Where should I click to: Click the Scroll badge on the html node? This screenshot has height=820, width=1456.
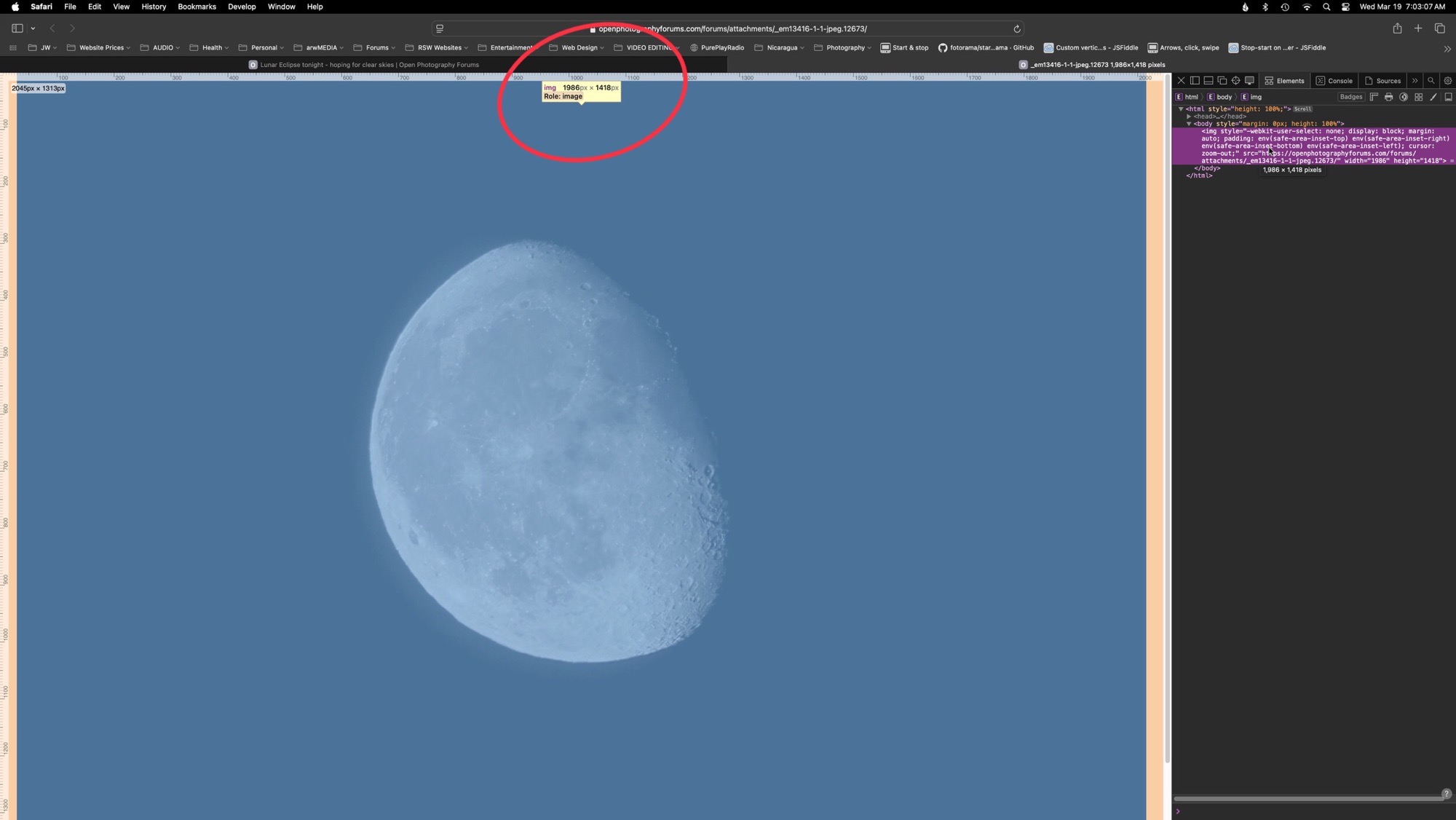(1302, 109)
